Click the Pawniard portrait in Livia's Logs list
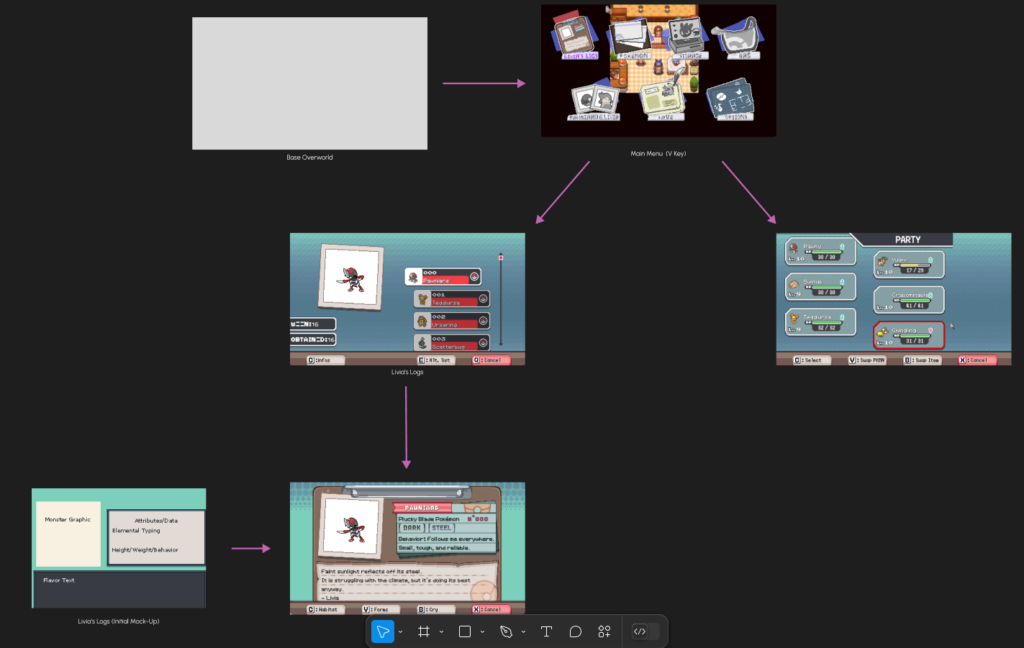The image size is (1024, 648). tap(351, 277)
